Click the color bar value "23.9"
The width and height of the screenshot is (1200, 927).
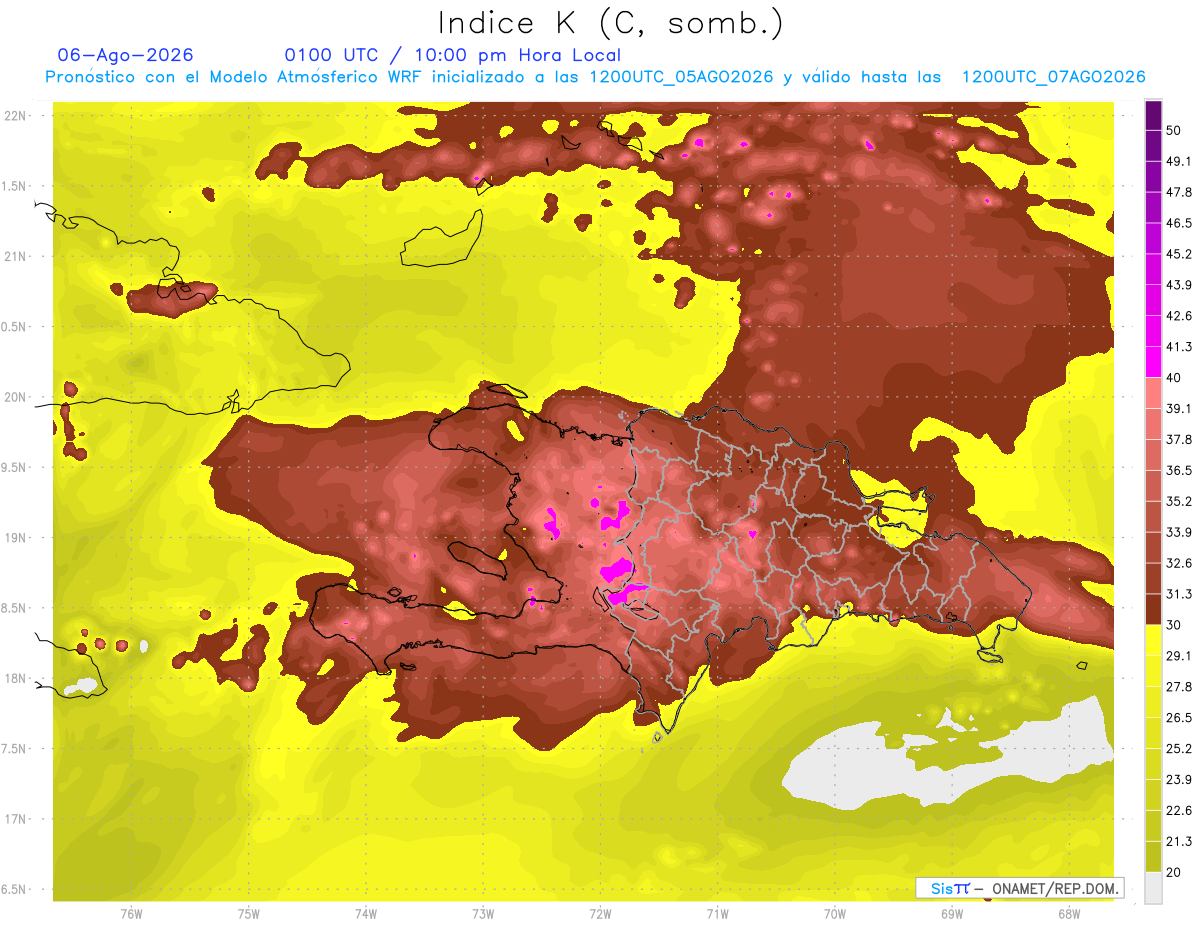(x=1178, y=780)
